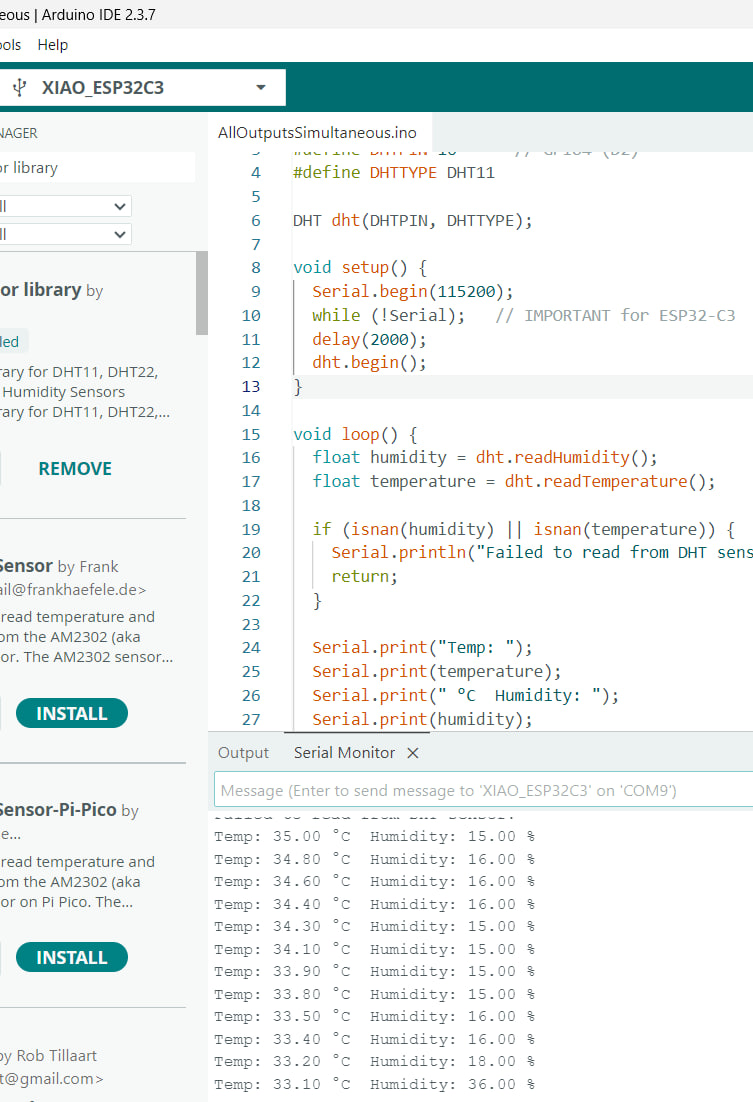Install the Sensor-Pi-Pico library
This screenshot has width=753, height=1102.
coord(72,957)
